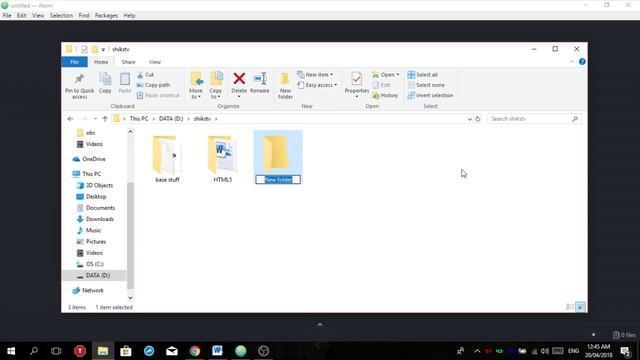Click the Search shikstv field
640x360 pixels.
tap(534, 119)
